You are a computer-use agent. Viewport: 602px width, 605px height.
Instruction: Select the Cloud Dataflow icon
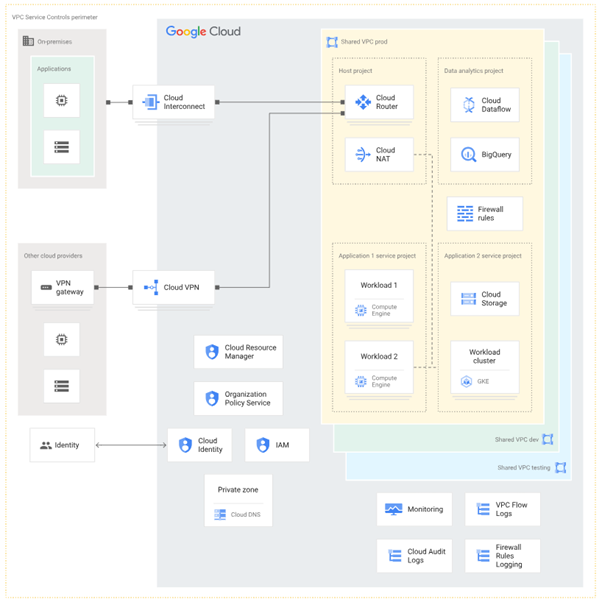point(468,105)
